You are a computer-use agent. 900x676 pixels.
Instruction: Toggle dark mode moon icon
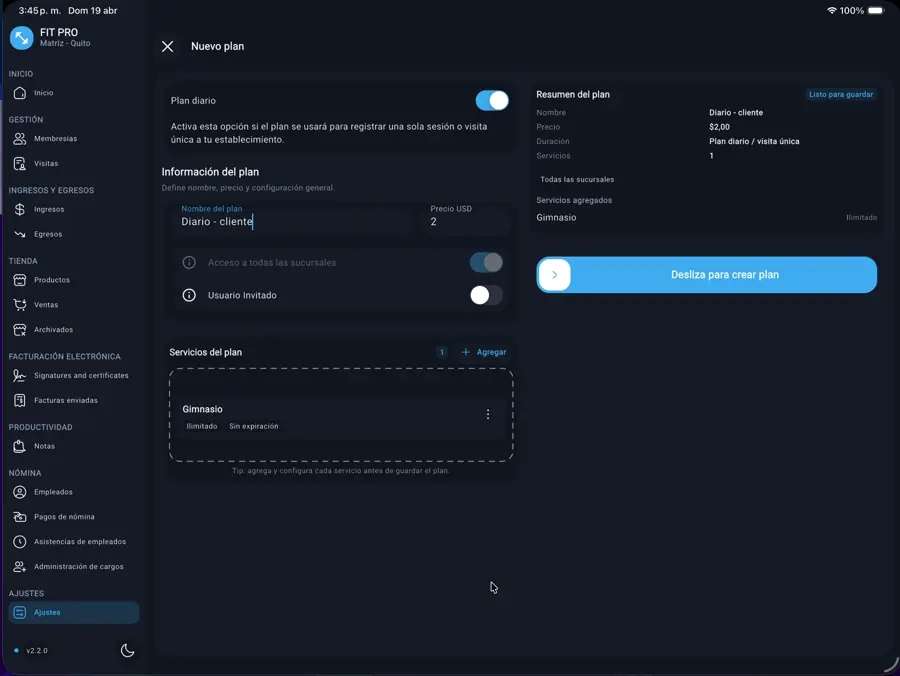tap(127, 650)
